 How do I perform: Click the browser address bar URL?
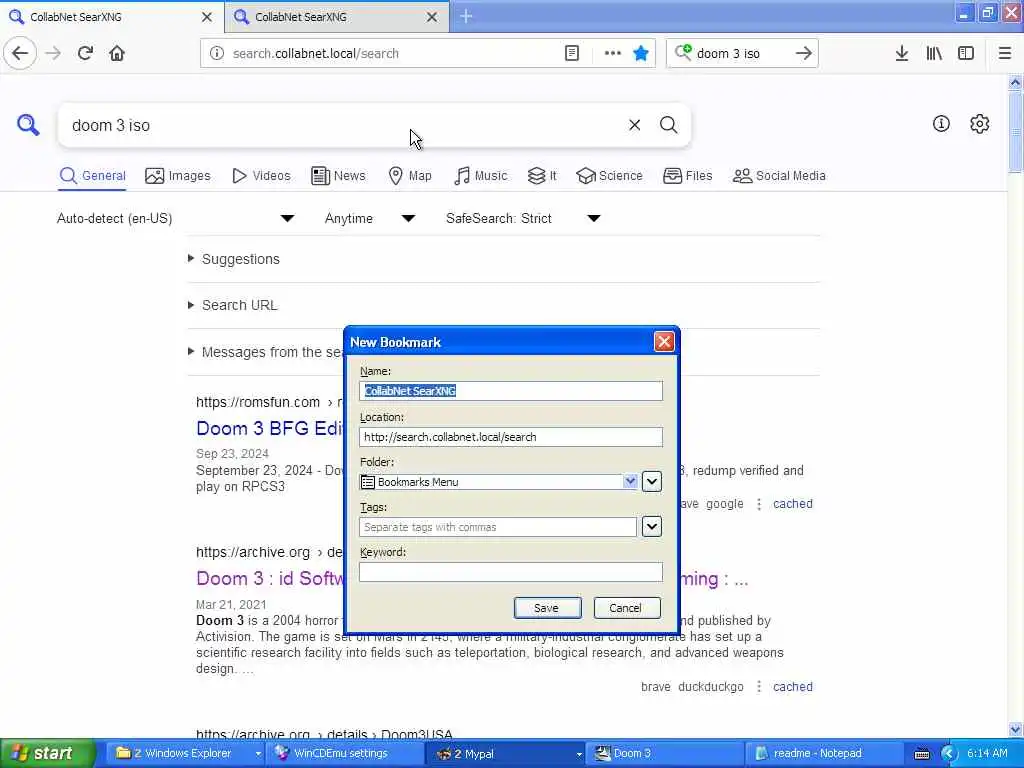click(392, 54)
